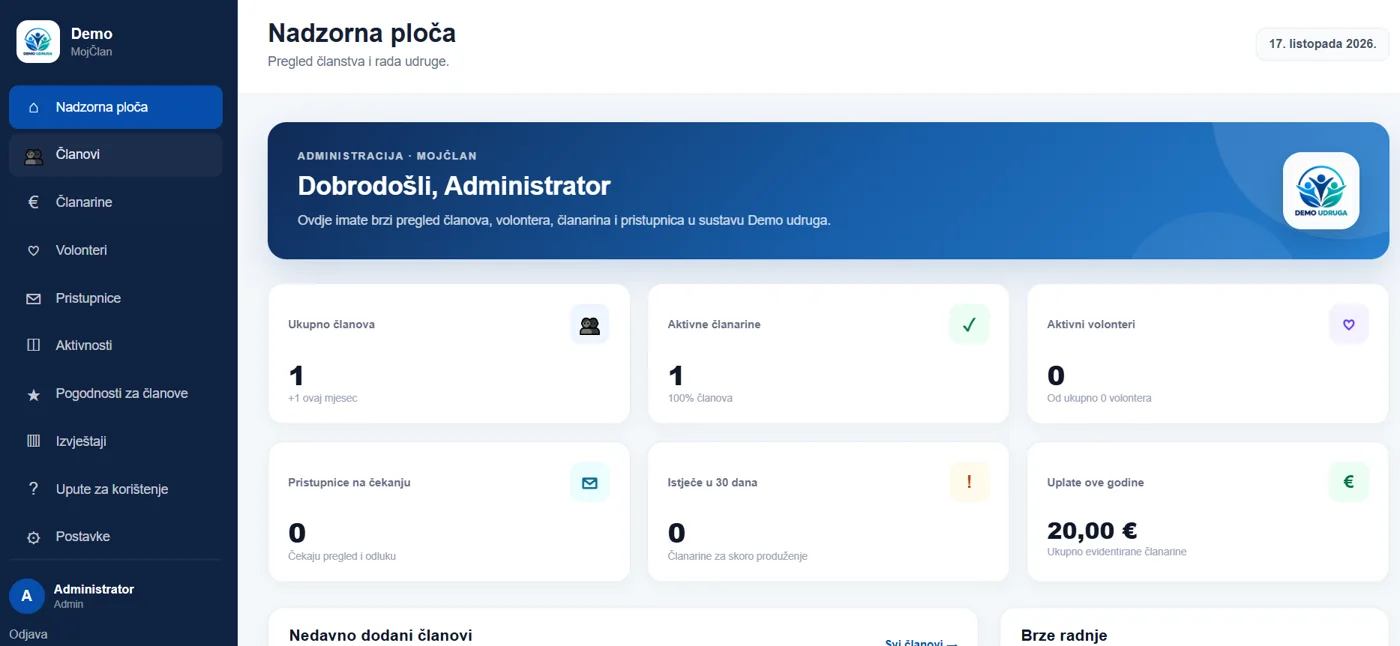Click the checkmark icon in the Aktivne članarine card
This screenshot has width=1400, height=646.
click(x=969, y=325)
